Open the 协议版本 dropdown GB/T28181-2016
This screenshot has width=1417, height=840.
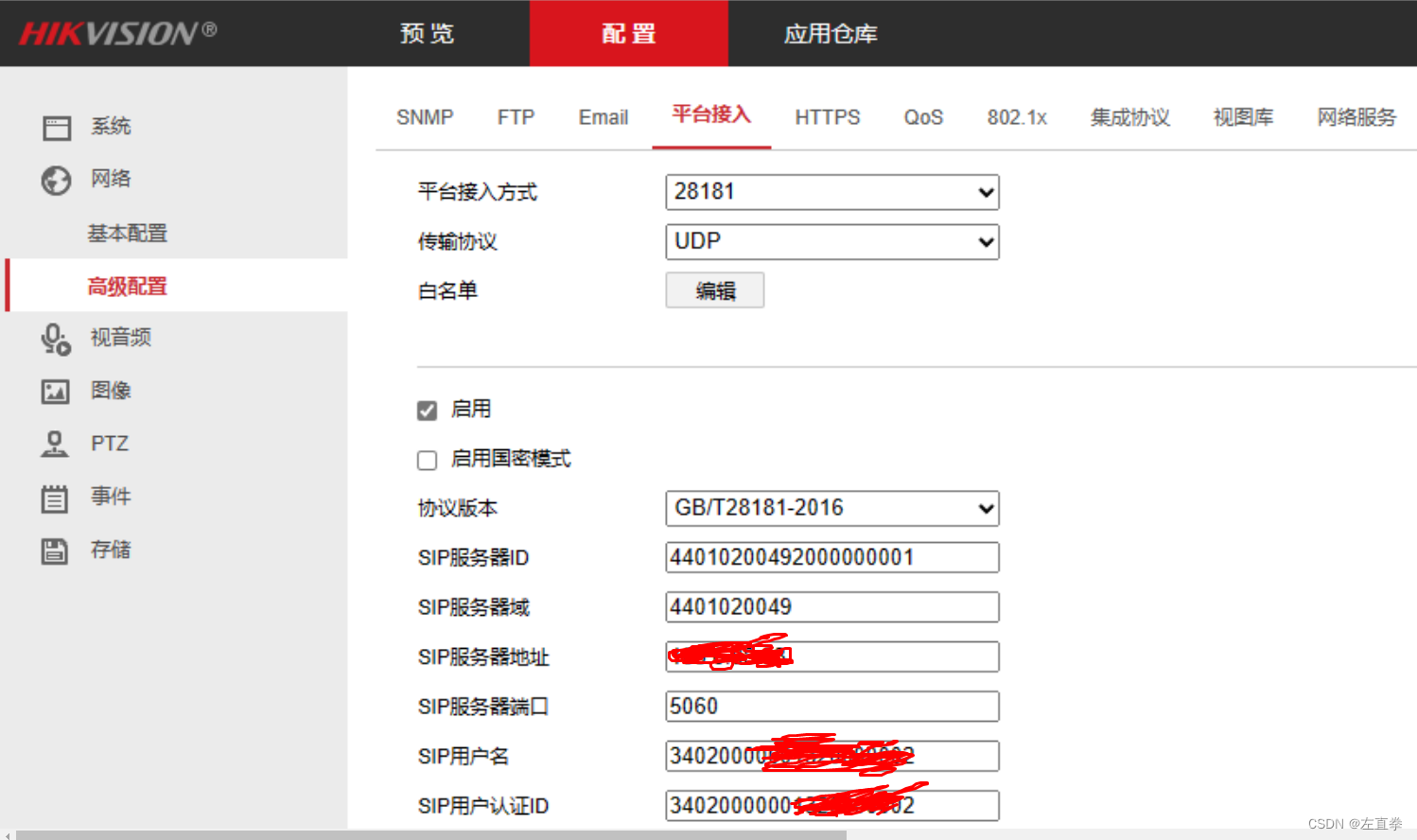(x=832, y=508)
